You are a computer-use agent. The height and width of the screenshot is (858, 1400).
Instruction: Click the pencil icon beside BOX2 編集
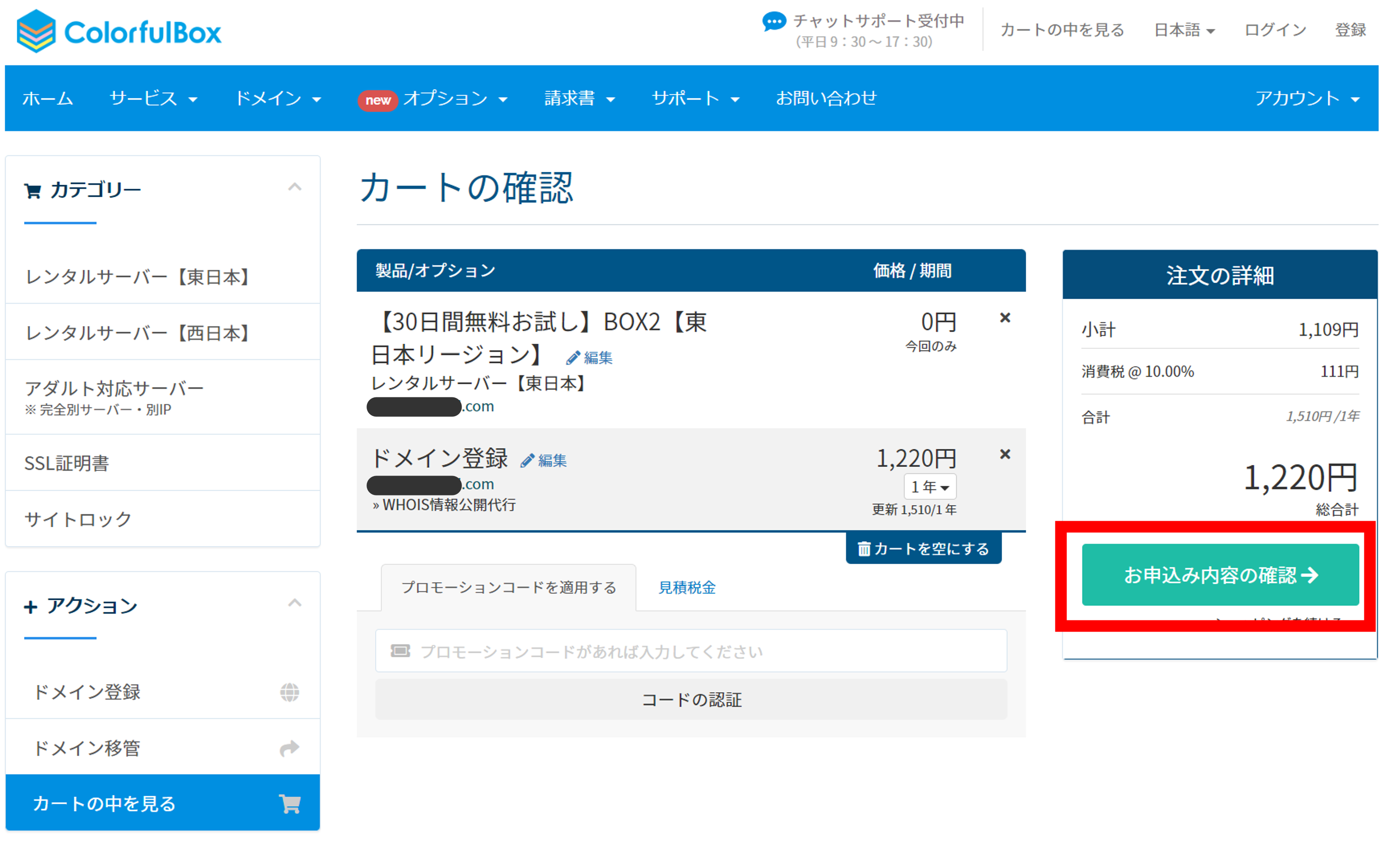coord(573,357)
